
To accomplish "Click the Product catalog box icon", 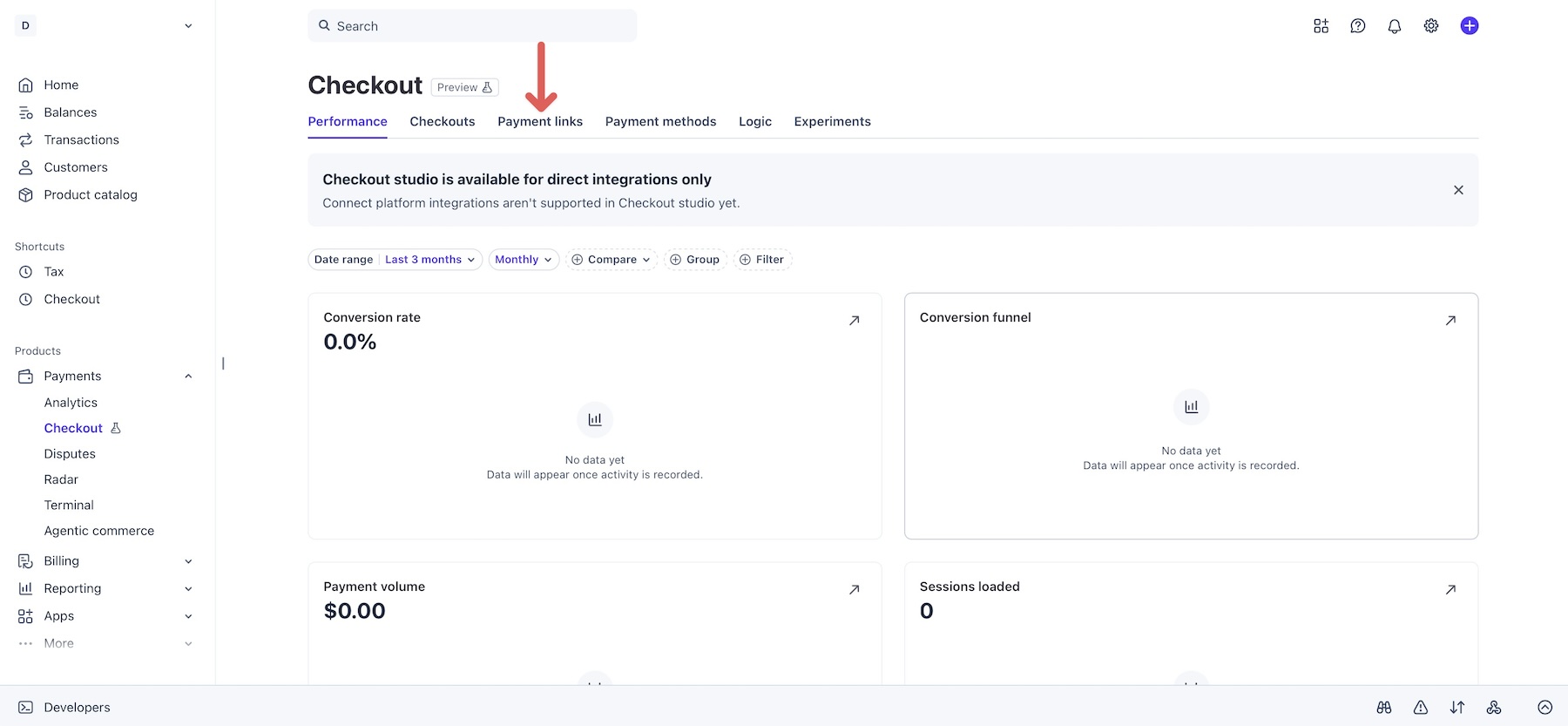I will [x=26, y=195].
